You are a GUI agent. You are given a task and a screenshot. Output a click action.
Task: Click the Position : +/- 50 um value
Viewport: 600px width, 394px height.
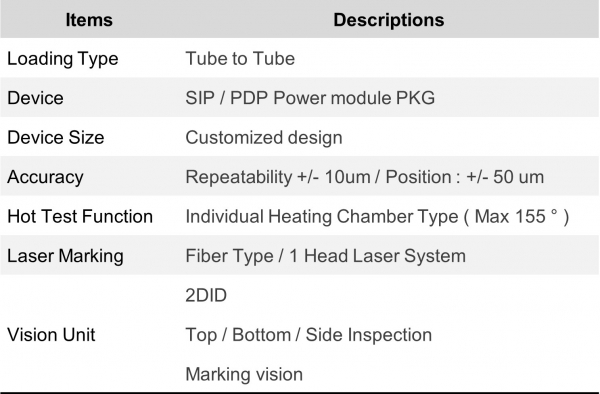point(465,177)
